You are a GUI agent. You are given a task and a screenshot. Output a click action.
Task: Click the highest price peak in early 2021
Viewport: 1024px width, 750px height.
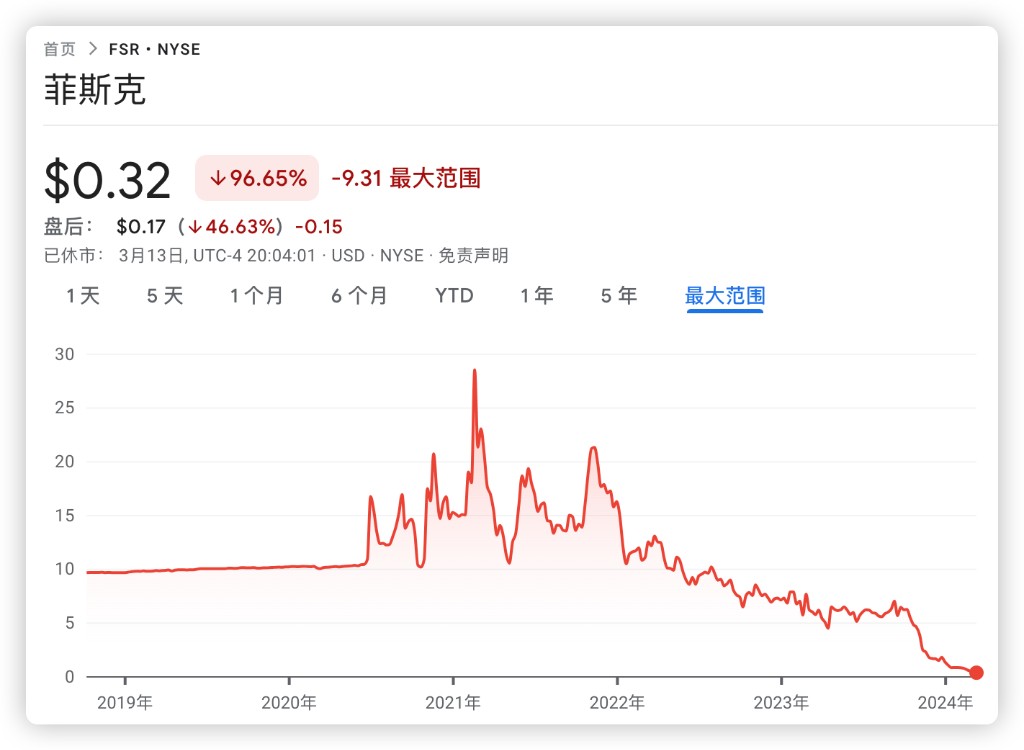[474, 371]
